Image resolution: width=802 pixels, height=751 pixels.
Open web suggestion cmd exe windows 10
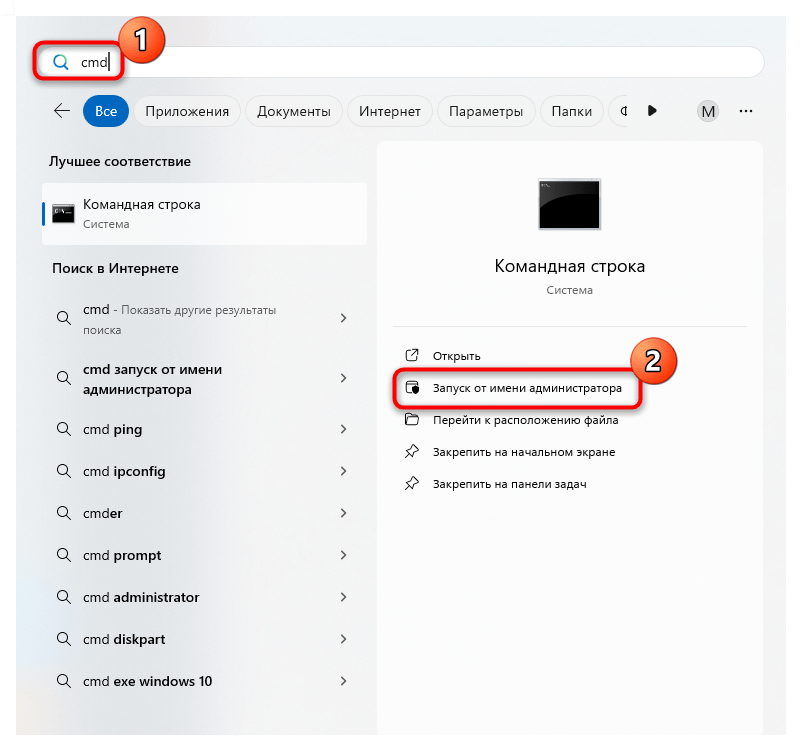pos(205,680)
